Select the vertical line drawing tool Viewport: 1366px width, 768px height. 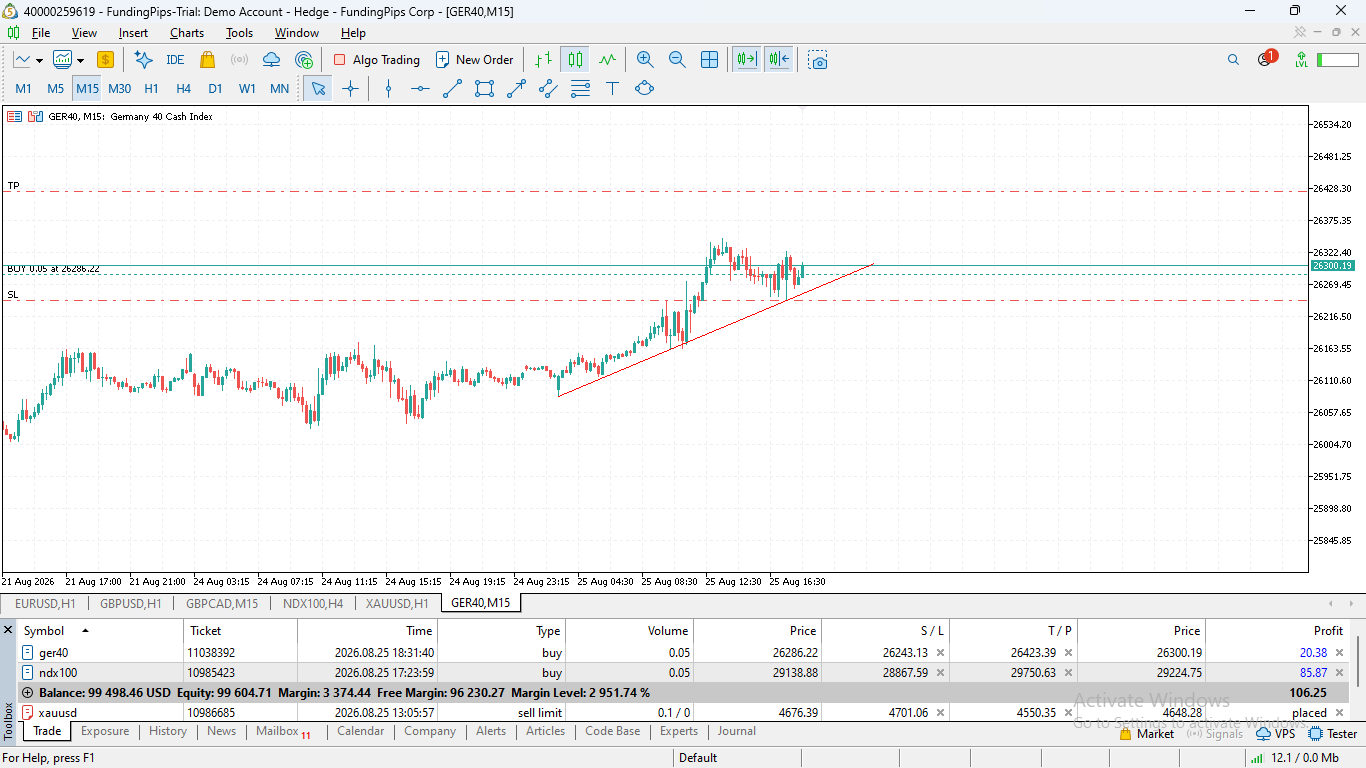tap(388, 88)
